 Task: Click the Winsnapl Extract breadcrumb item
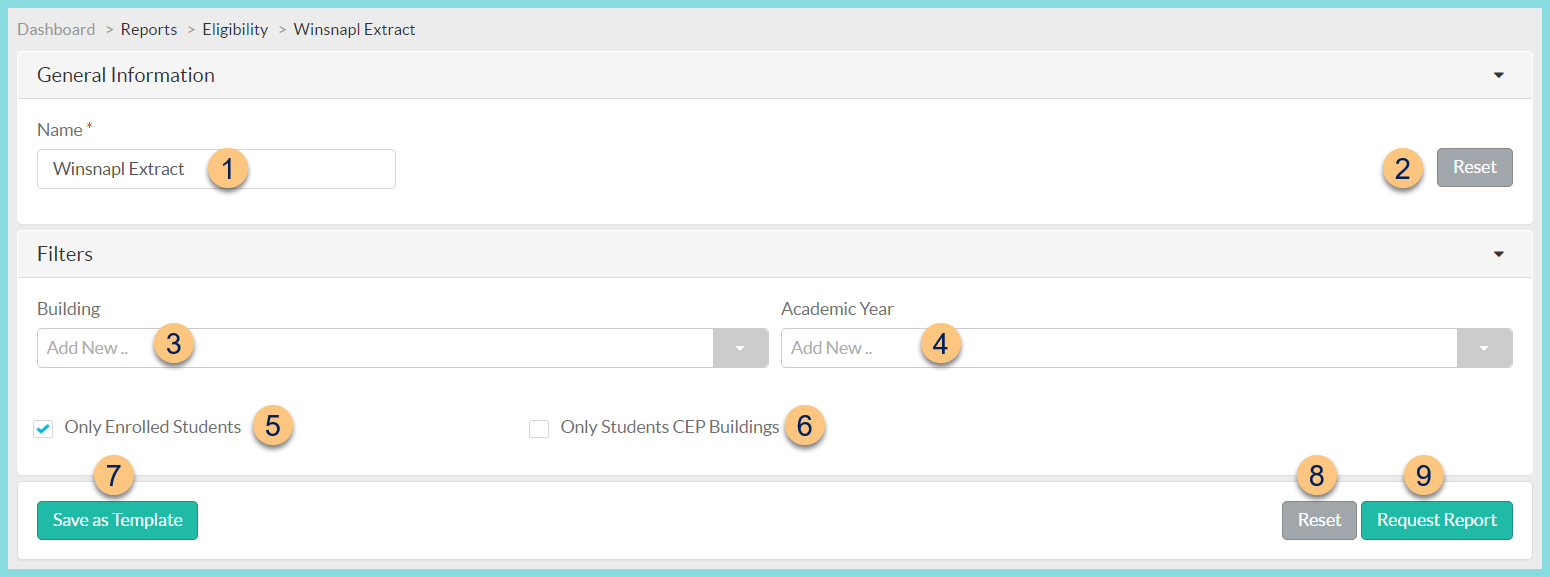(354, 29)
